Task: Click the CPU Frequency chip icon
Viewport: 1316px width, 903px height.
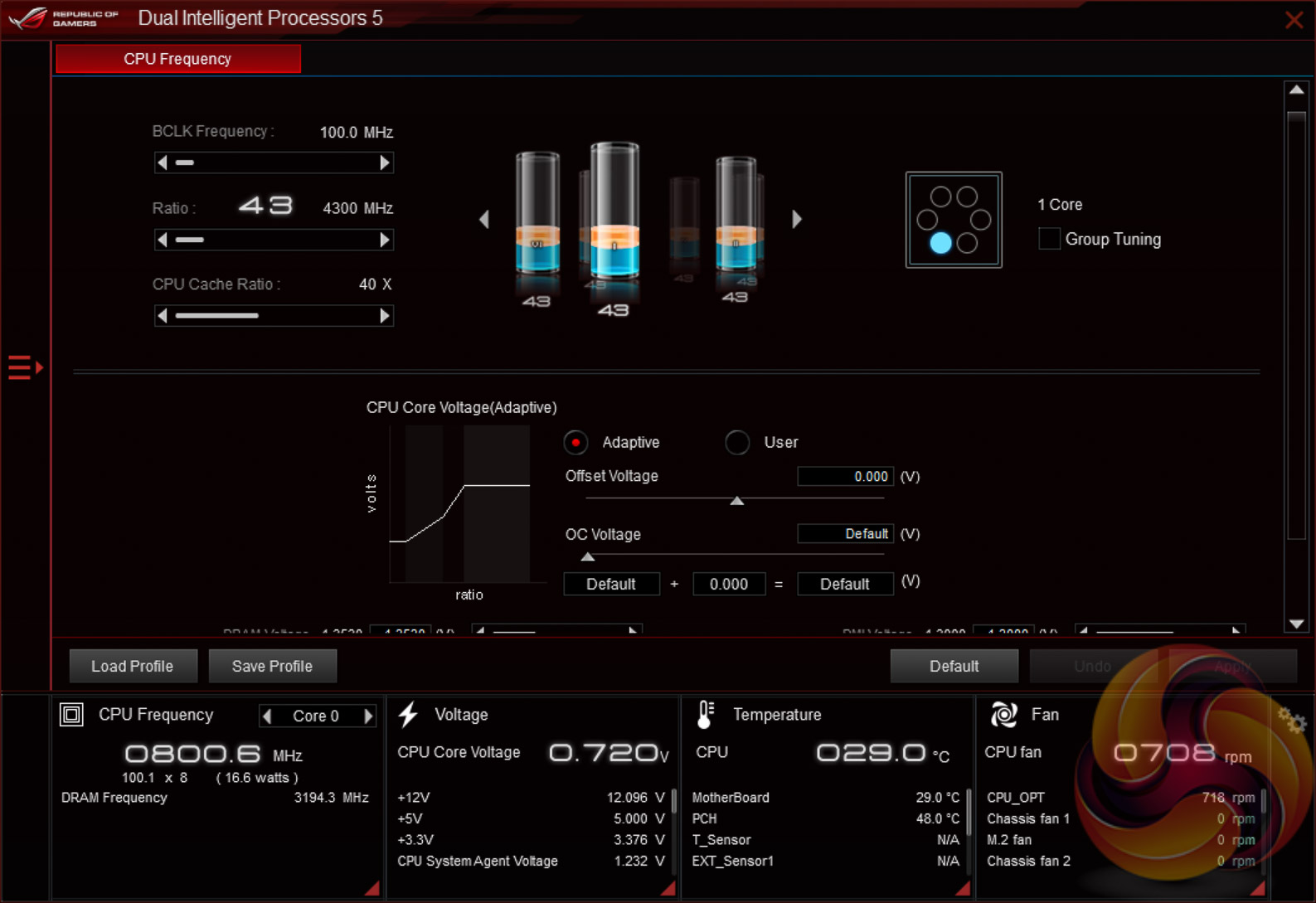Action: click(x=72, y=715)
